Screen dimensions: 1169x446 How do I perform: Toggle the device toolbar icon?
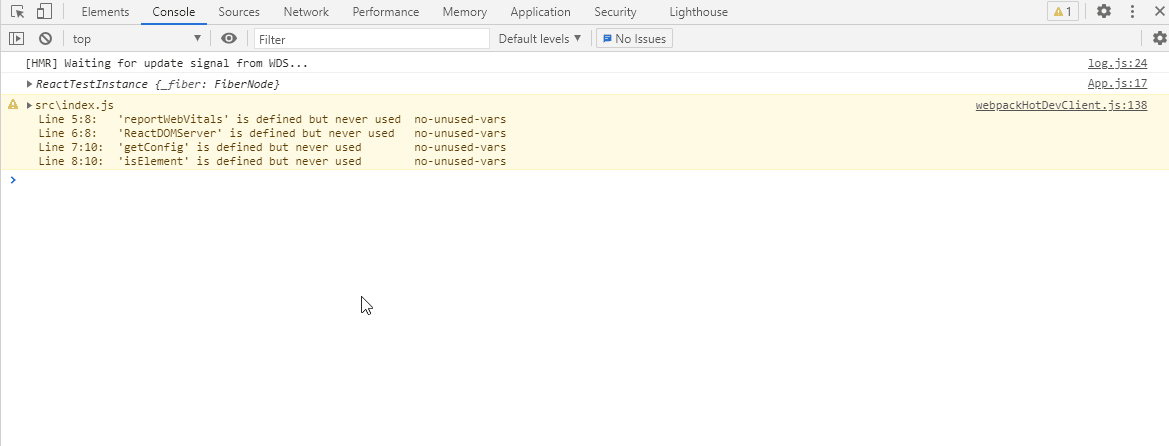coord(44,12)
